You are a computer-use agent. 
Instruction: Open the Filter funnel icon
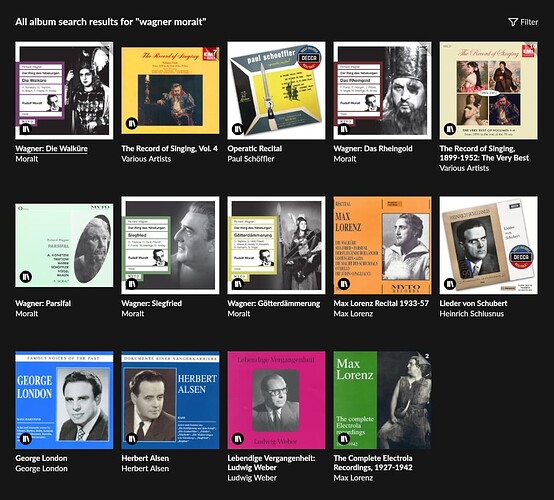(513, 22)
